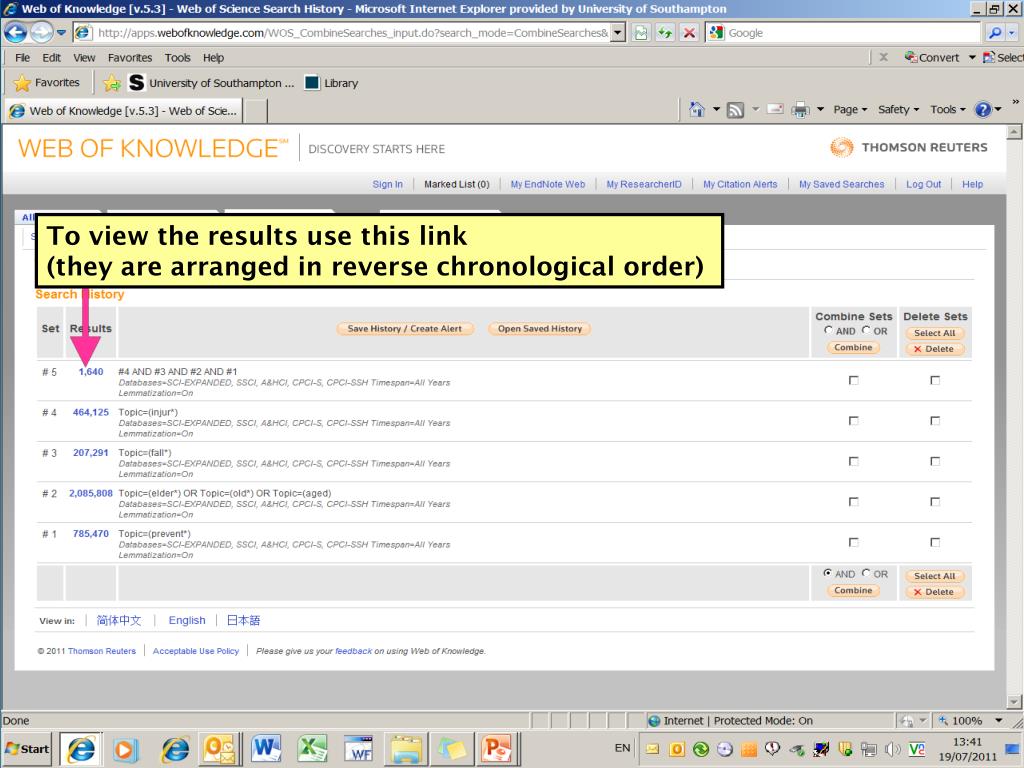Click the Stop loading red X icon
1024x768 pixels.
[688, 33]
